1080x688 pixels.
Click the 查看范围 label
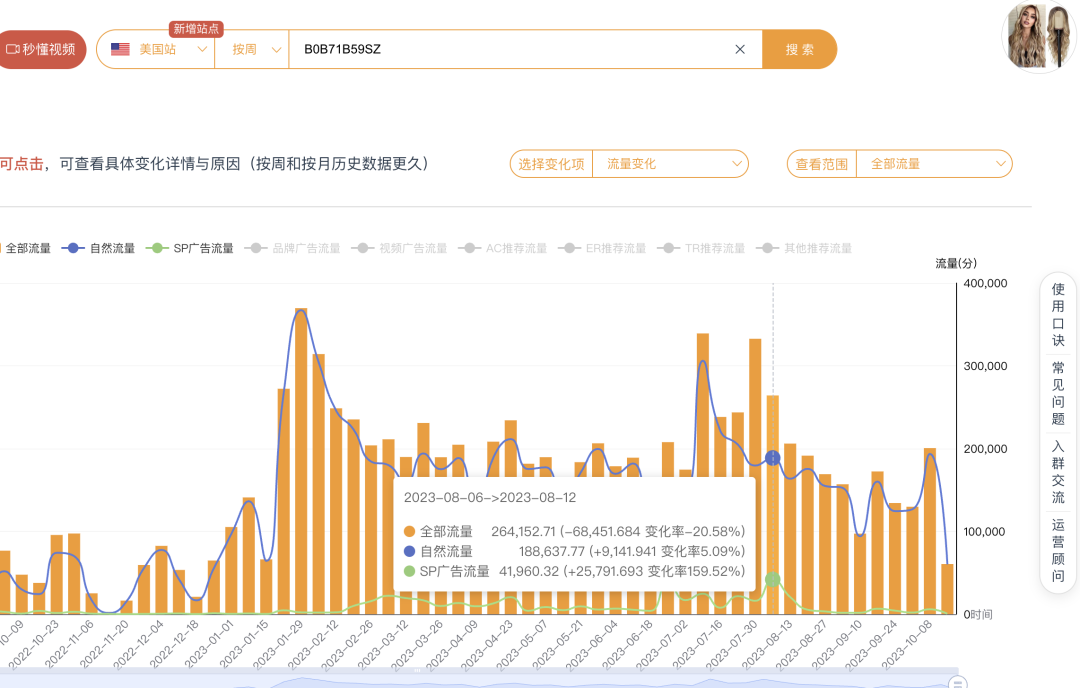(822, 164)
